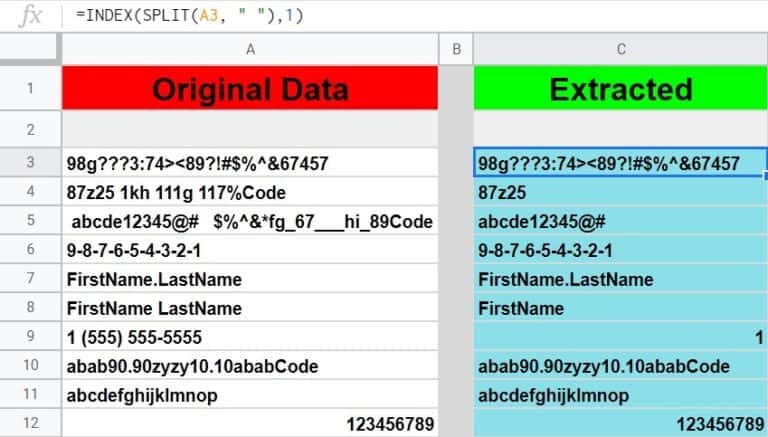The width and height of the screenshot is (768, 437).
Task: Select empty cell A2
Action: point(250,129)
